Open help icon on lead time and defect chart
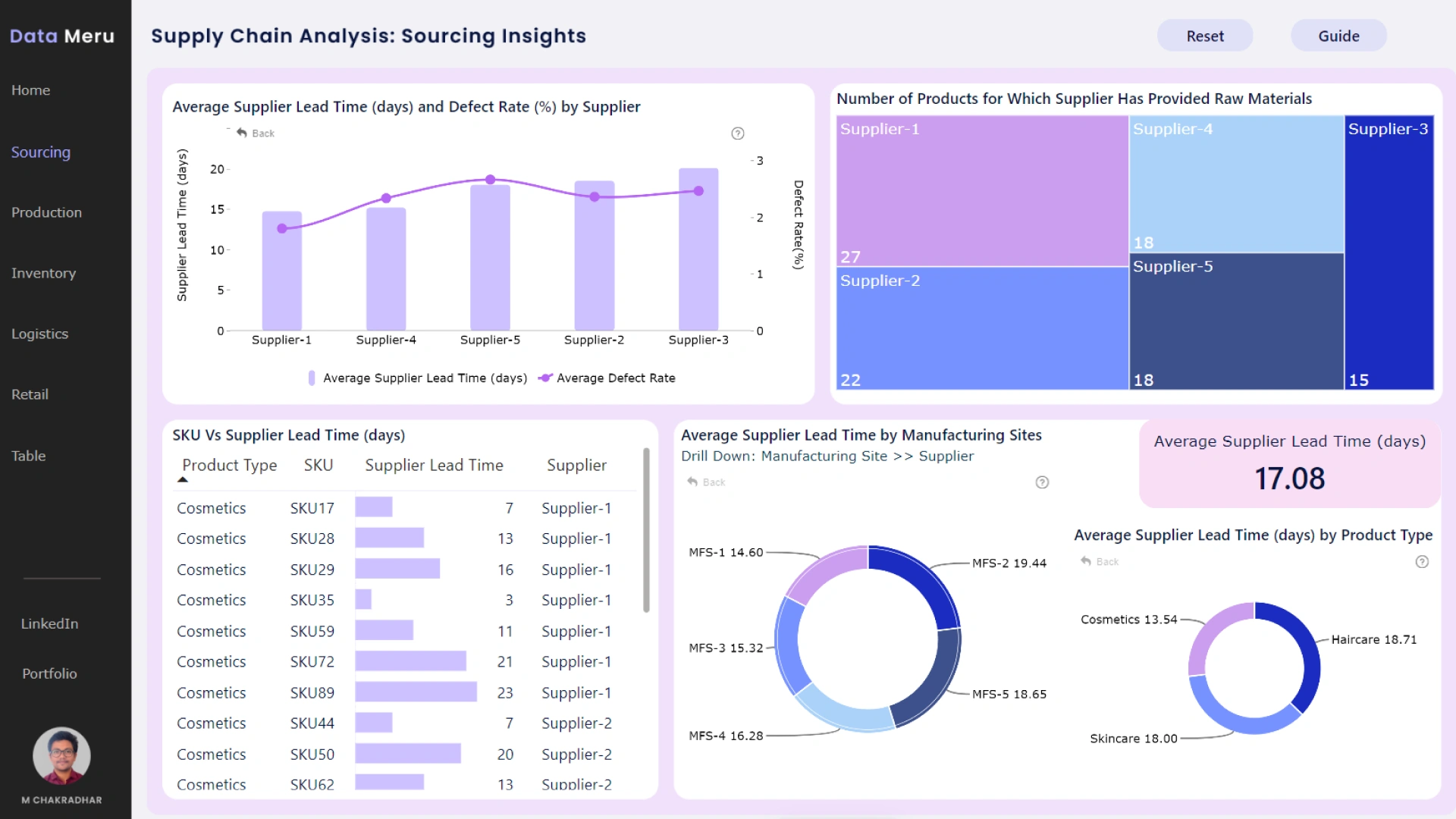 point(737,133)
